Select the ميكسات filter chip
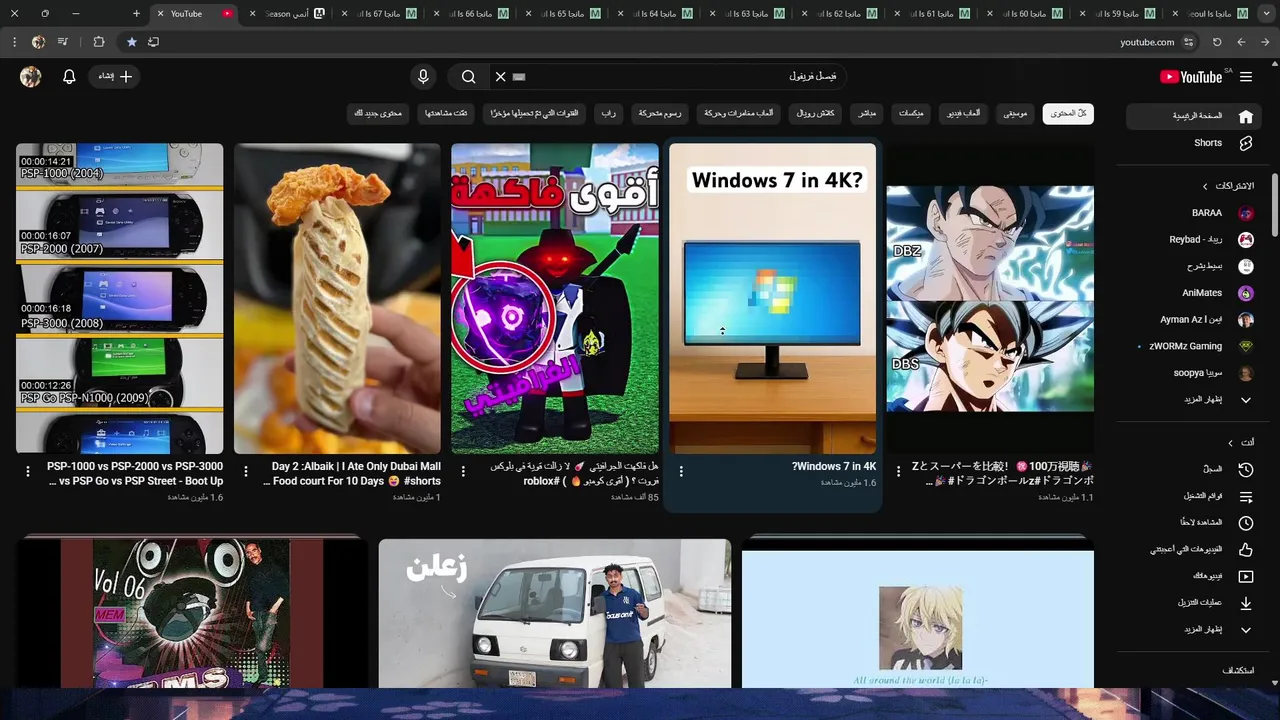Image resolution: width=1280 pixels, height=720 pixels. [911, 114]
